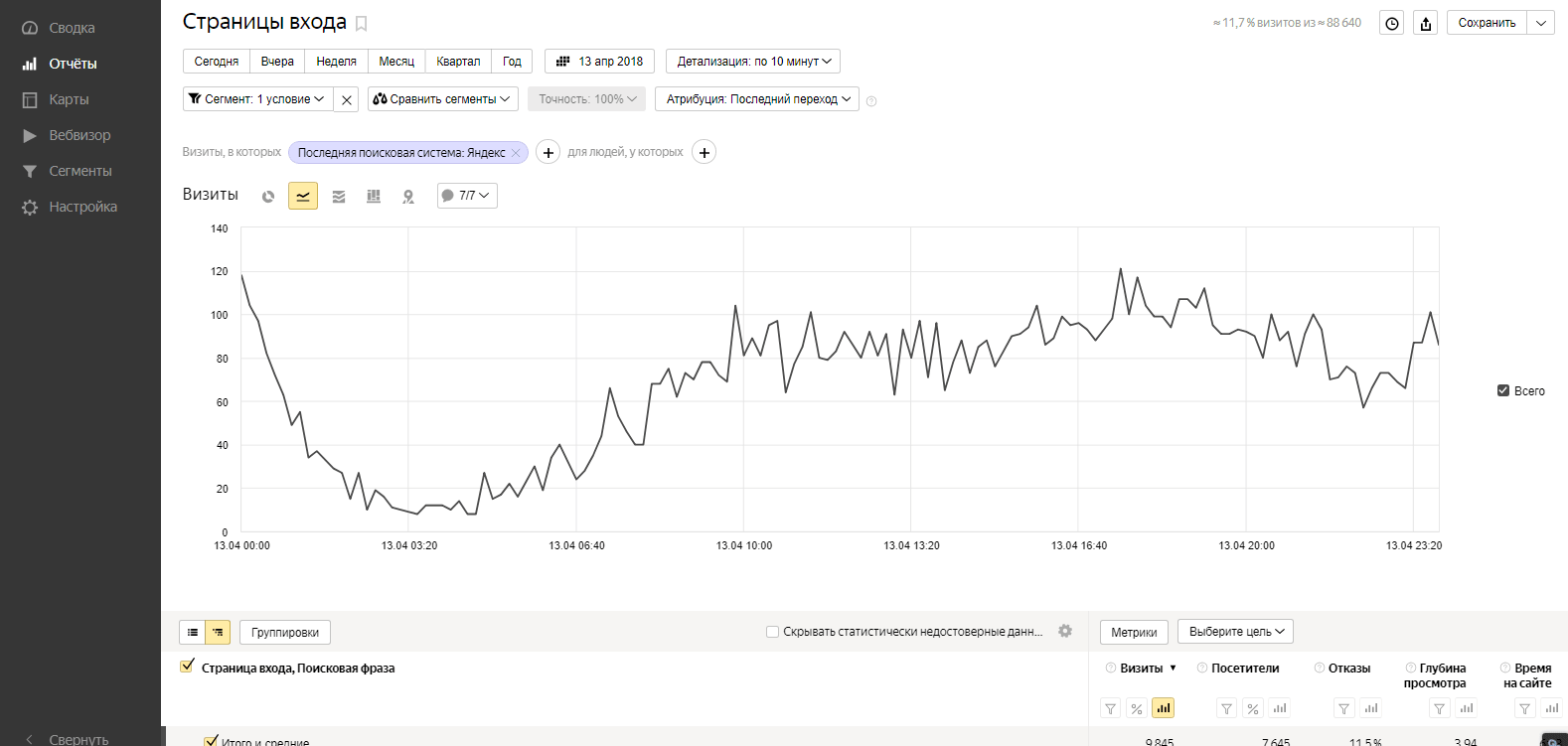Switch table to flat list view

(x=193, y=632)
